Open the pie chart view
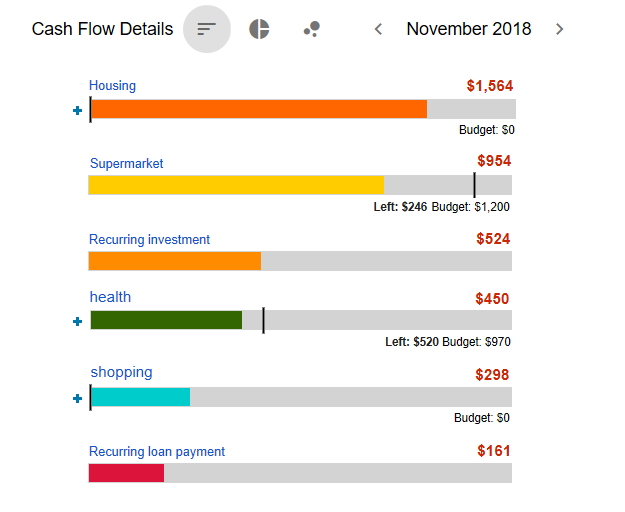 pyautogui.click(x=259, y=29)
